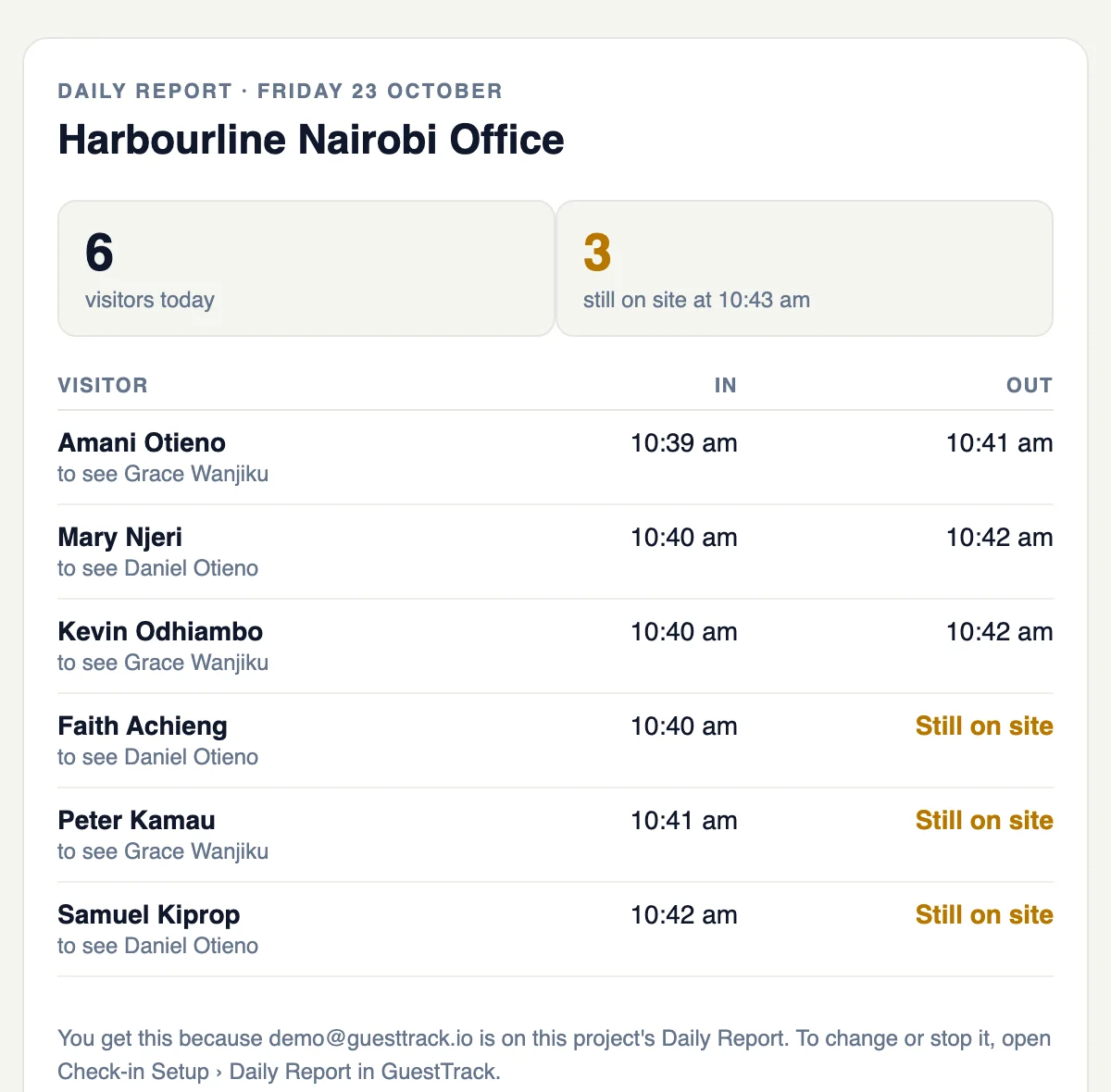
Task: Select the '6' visitors today count
Action: [99, 253]
